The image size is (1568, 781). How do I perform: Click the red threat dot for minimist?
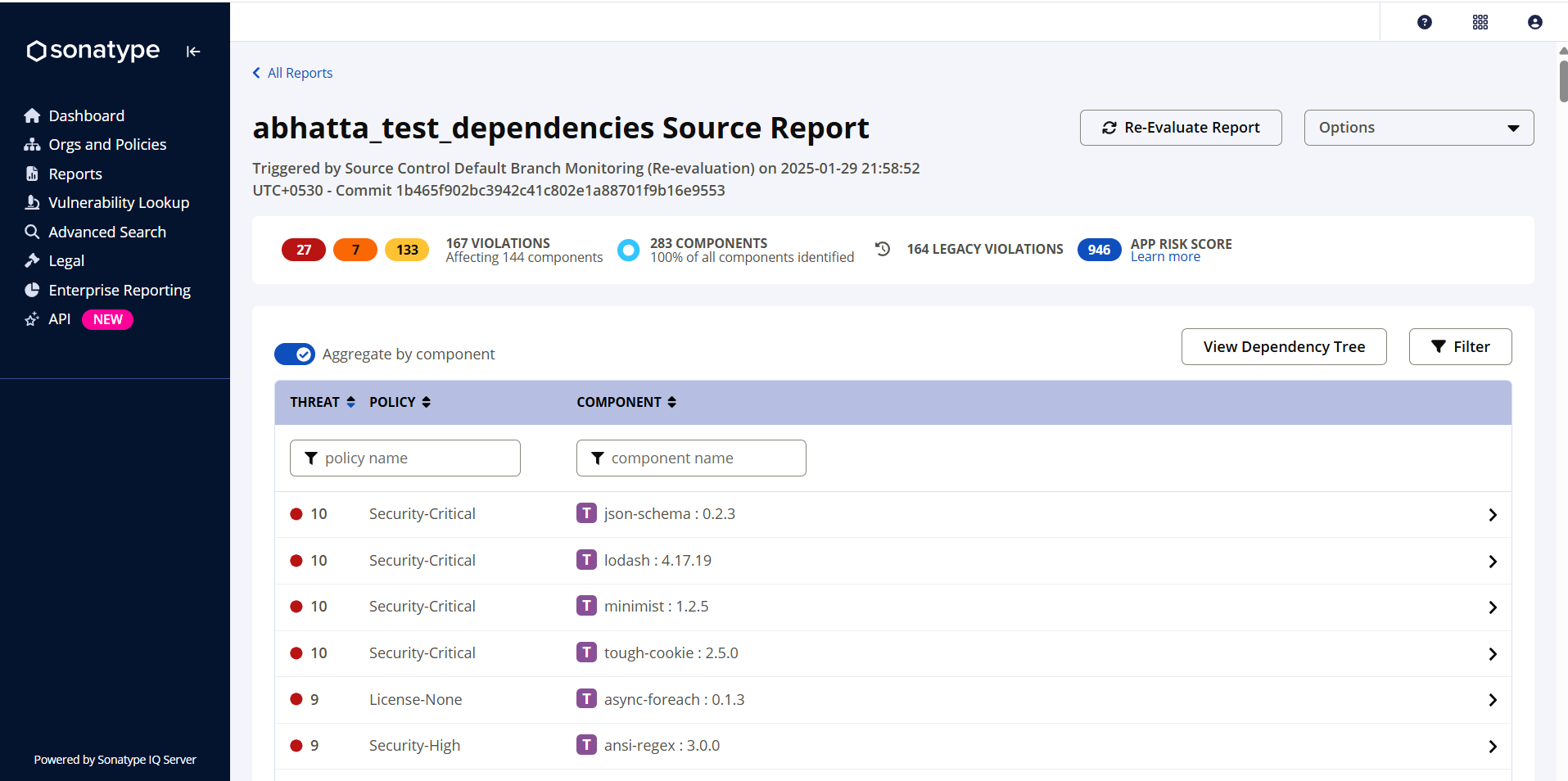[296, 607]
